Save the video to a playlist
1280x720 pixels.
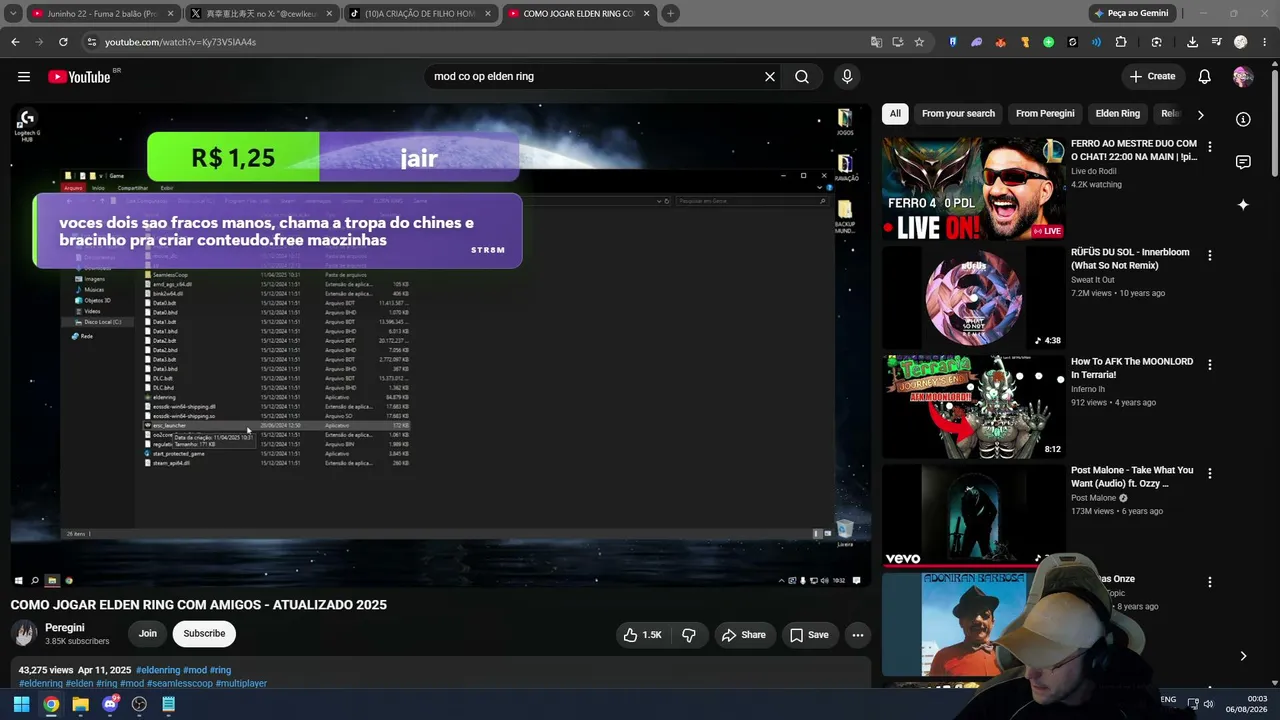pyautogui.click(x=809, y=635)
